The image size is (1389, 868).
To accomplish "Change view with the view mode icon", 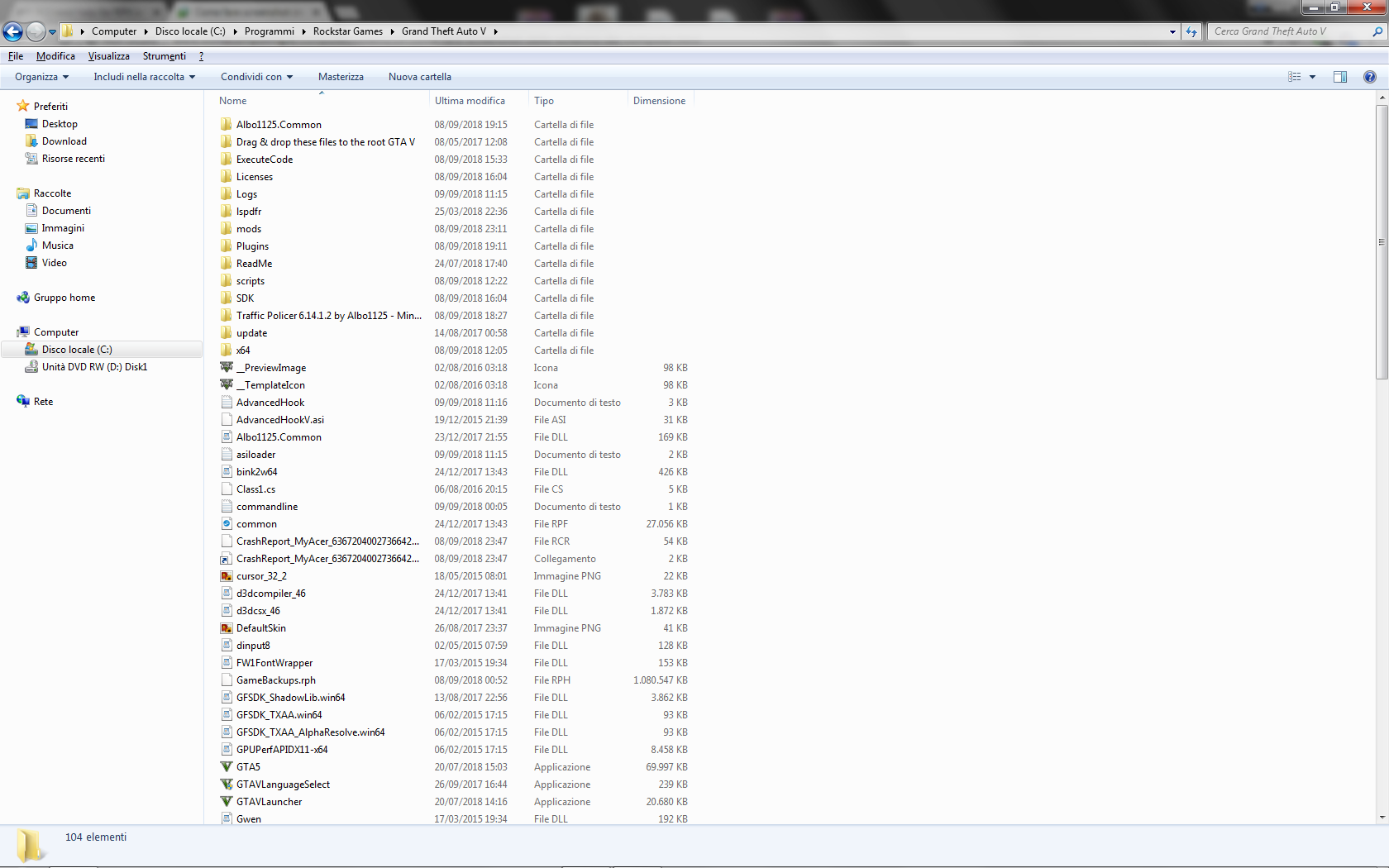I will tap(1295, 77).
